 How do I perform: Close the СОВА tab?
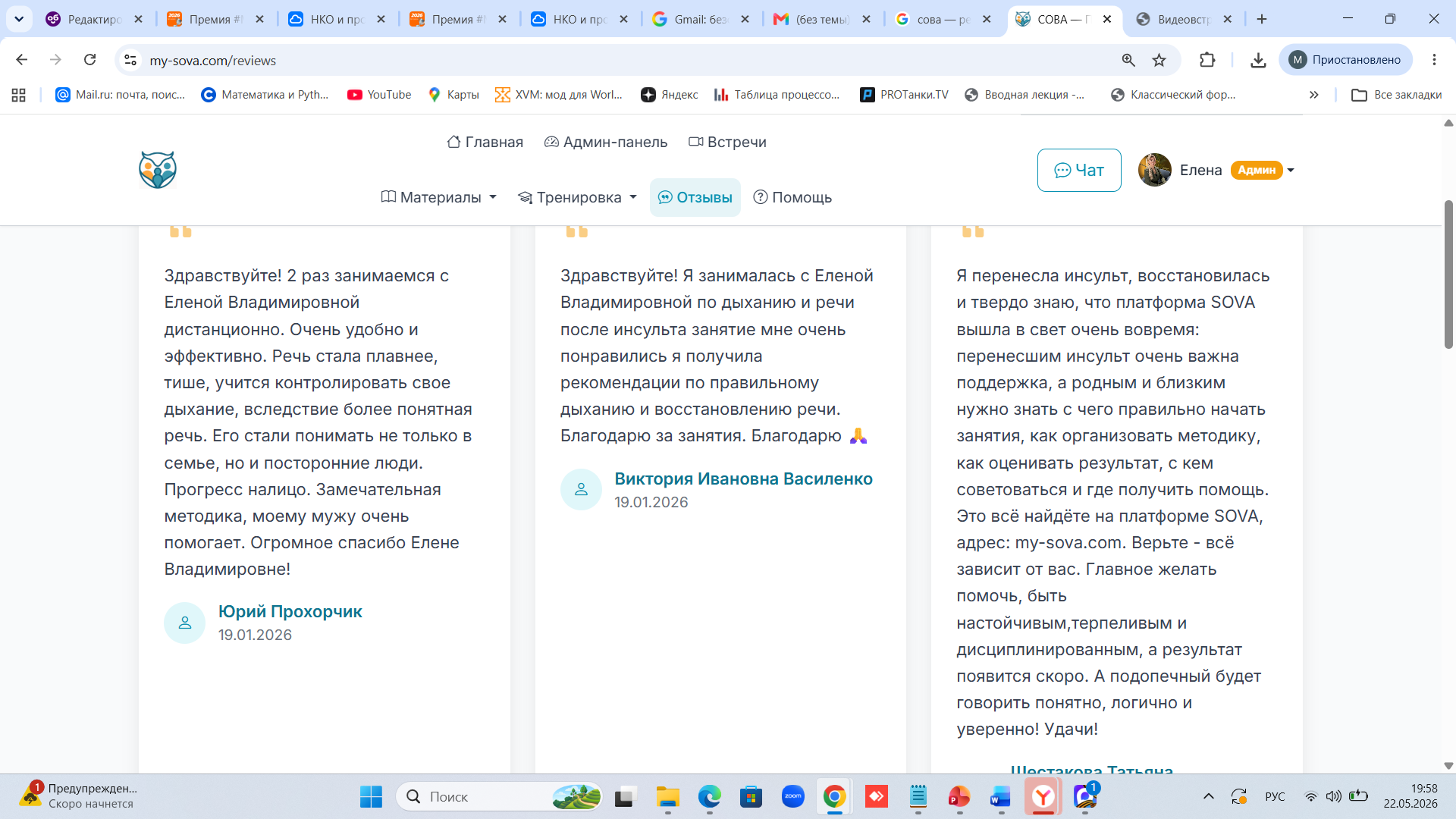(x=1107, y=19)
